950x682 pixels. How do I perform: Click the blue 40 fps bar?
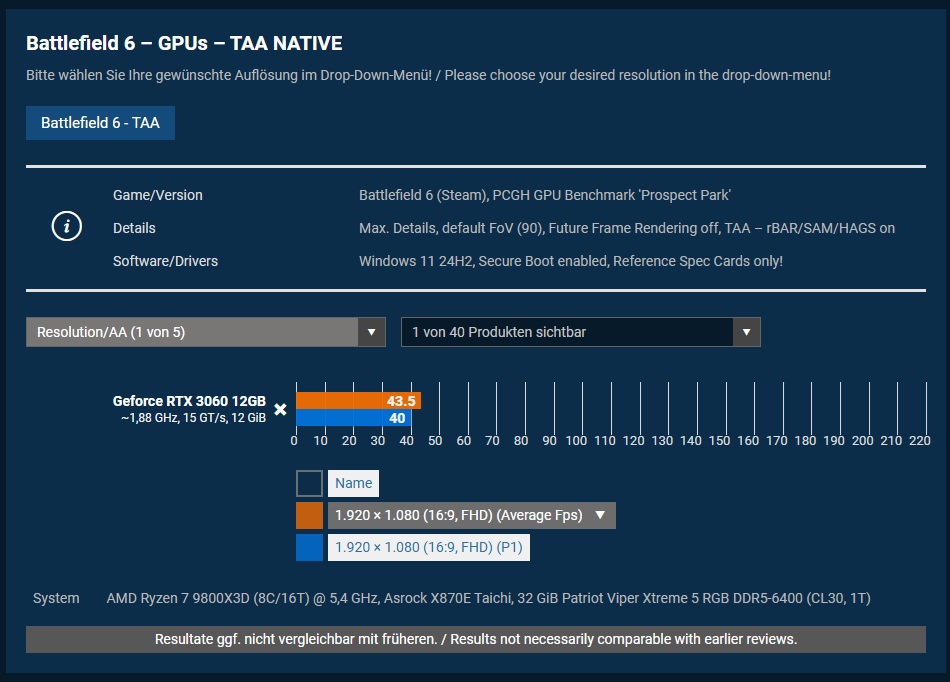pyautogui.click(x=353, y=418)
